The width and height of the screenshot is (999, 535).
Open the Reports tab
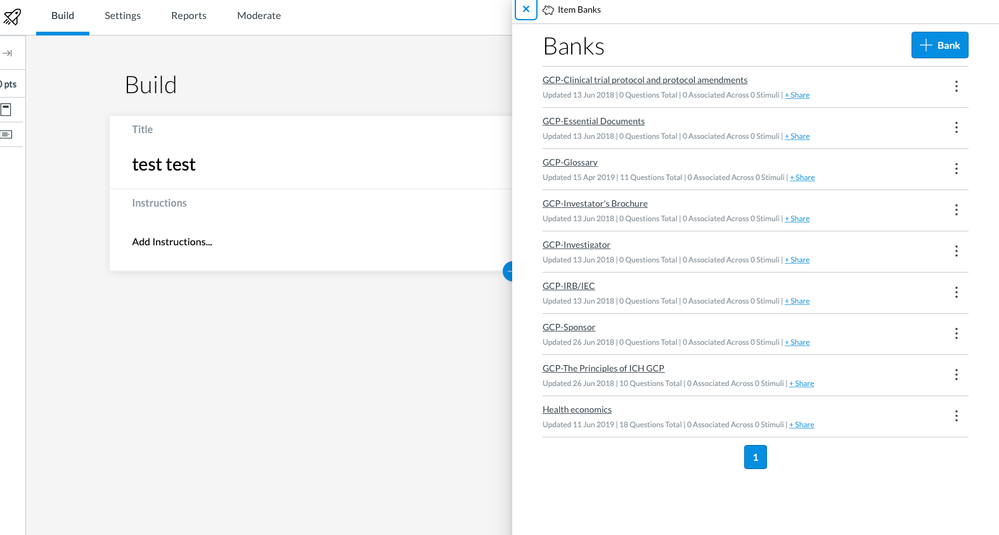tap(188, 16)
